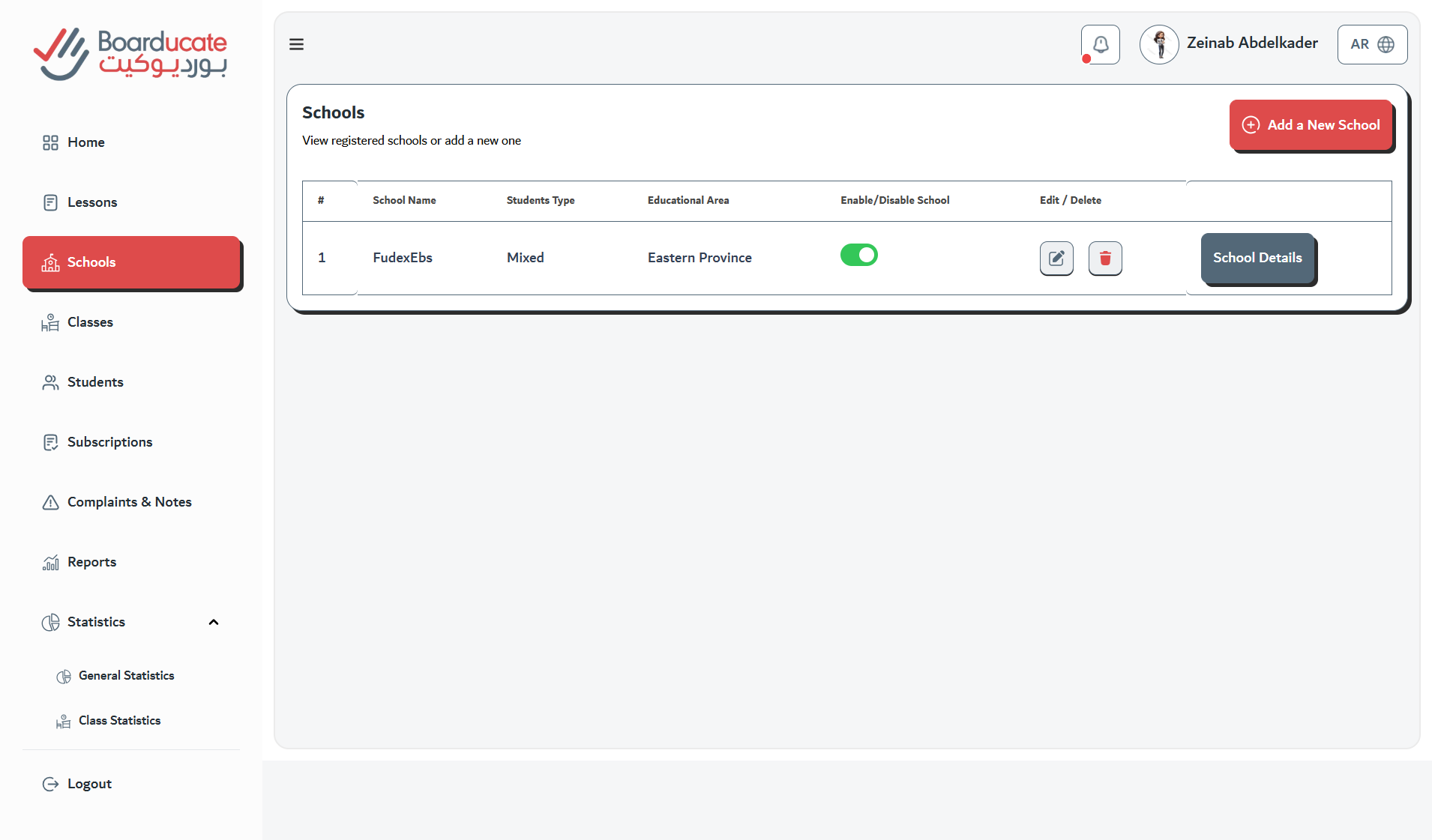Click the Boarducate logo
The width and height of the screenshot is (1432, 840).
pyautogui.click(x=130, y=54)
